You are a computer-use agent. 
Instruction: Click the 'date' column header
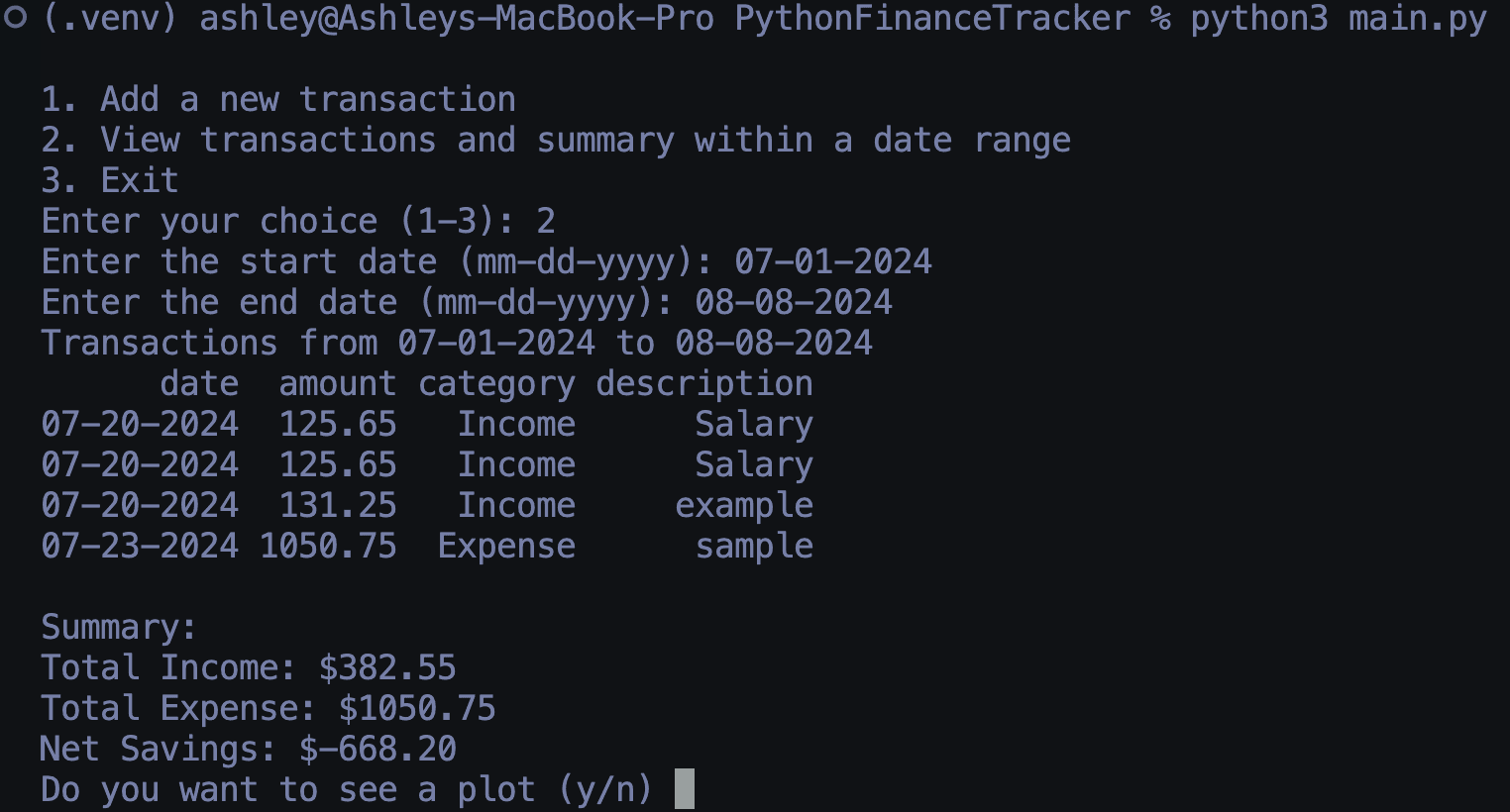click(199, 383)
